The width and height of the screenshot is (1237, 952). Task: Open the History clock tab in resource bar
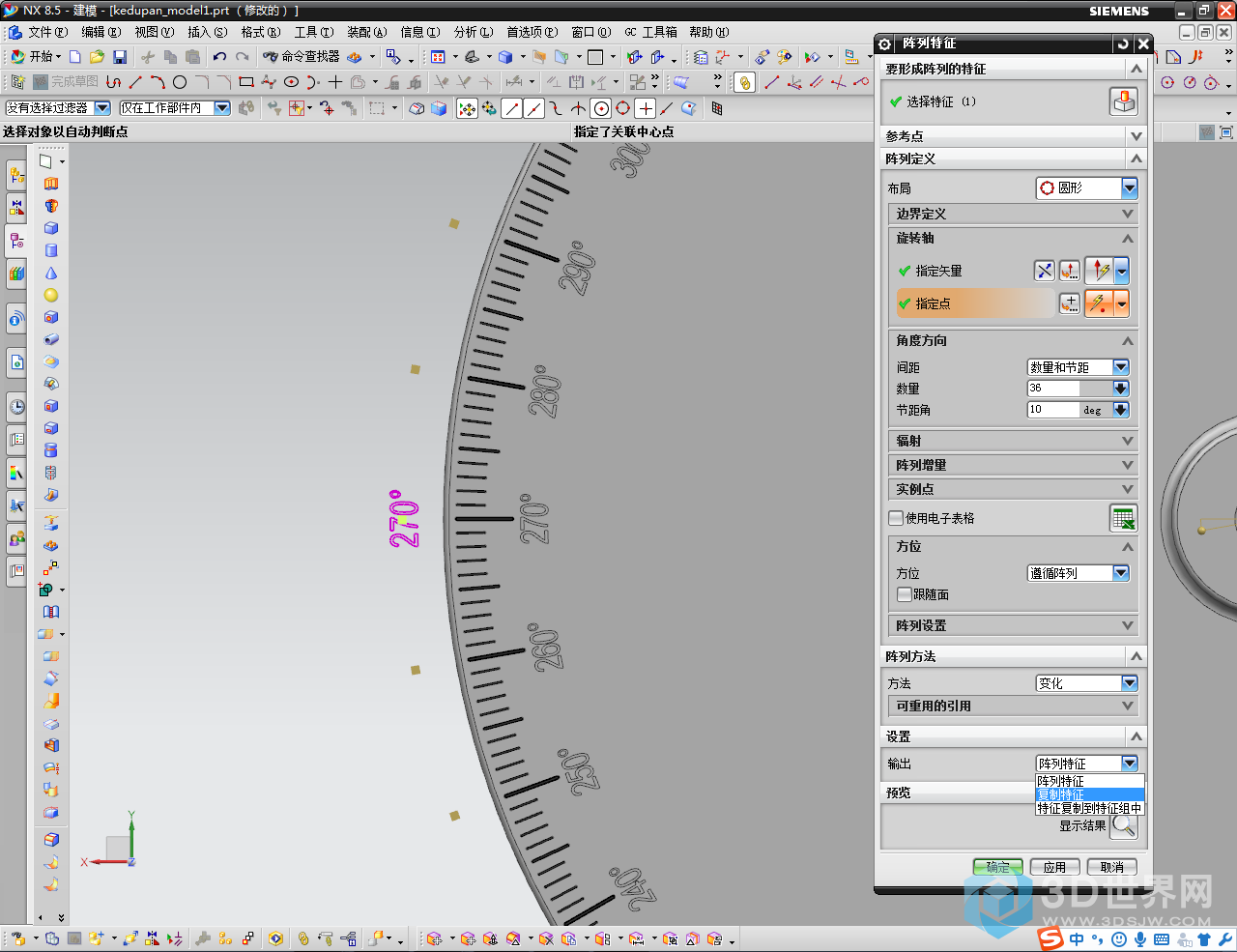pyautogui.click(x=16, y=407)
